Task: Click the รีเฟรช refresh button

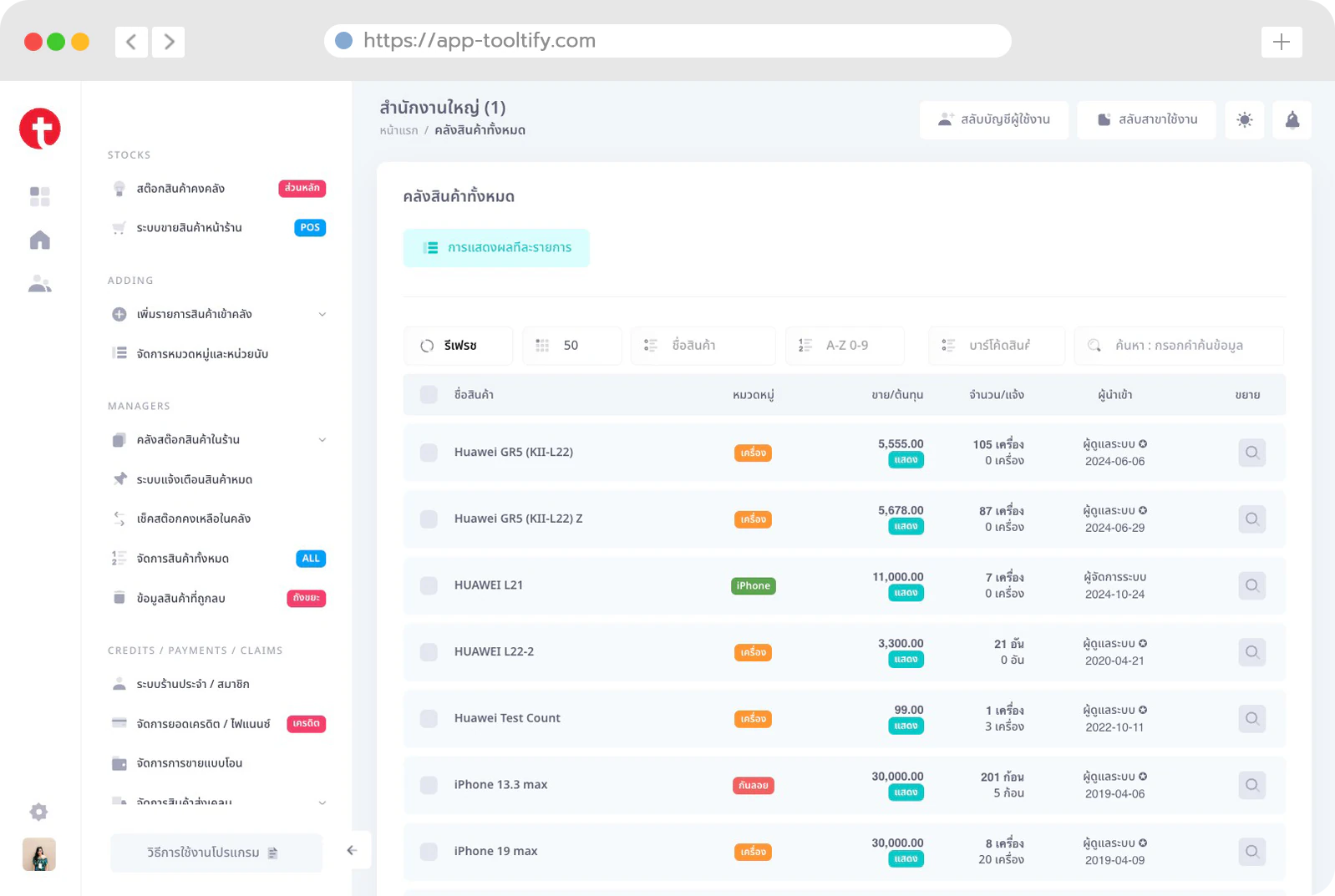Action: pos(459,346)
